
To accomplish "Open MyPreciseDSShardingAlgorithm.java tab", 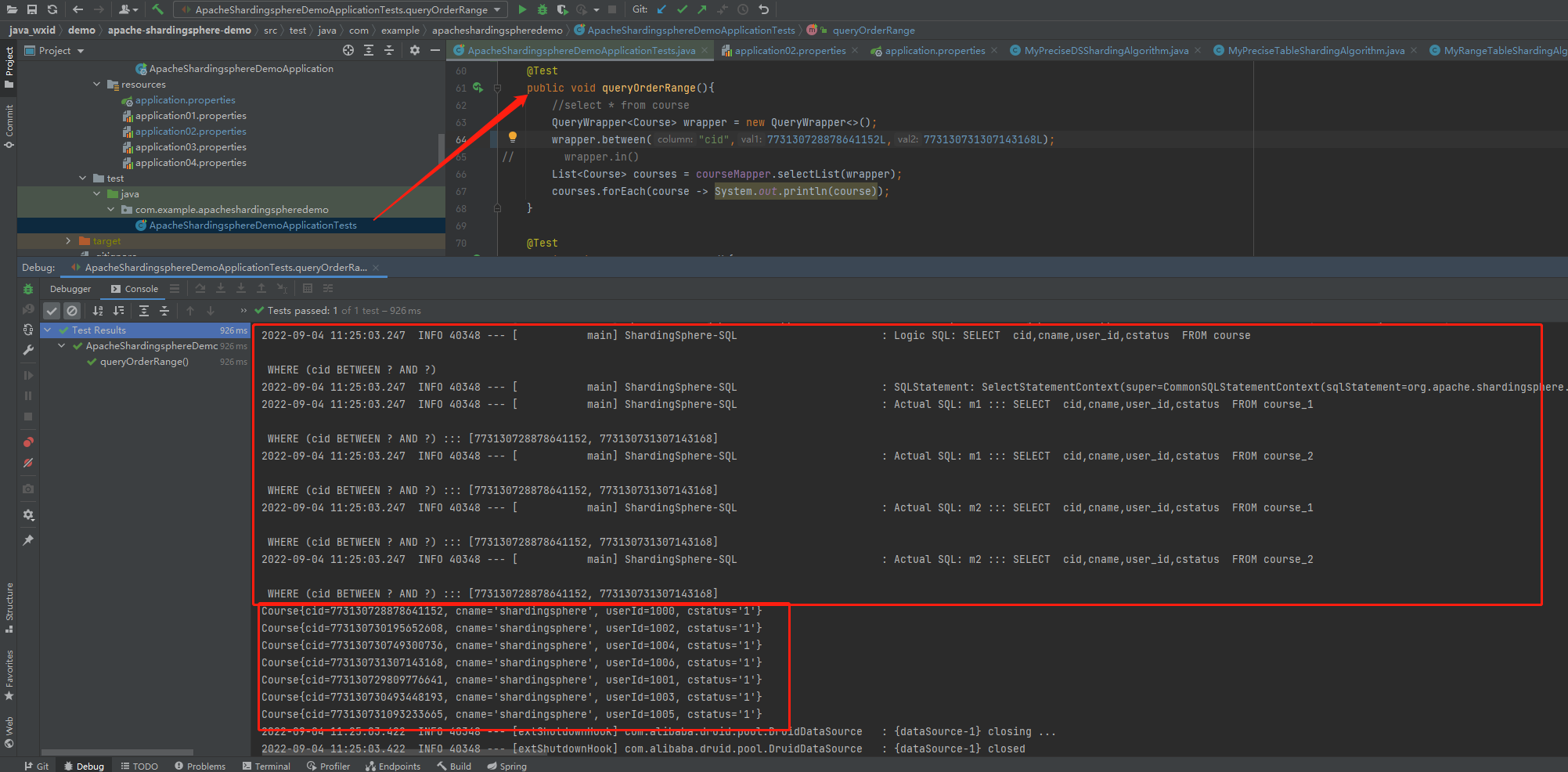I will pyautogui.click(x=1106, y=50).
